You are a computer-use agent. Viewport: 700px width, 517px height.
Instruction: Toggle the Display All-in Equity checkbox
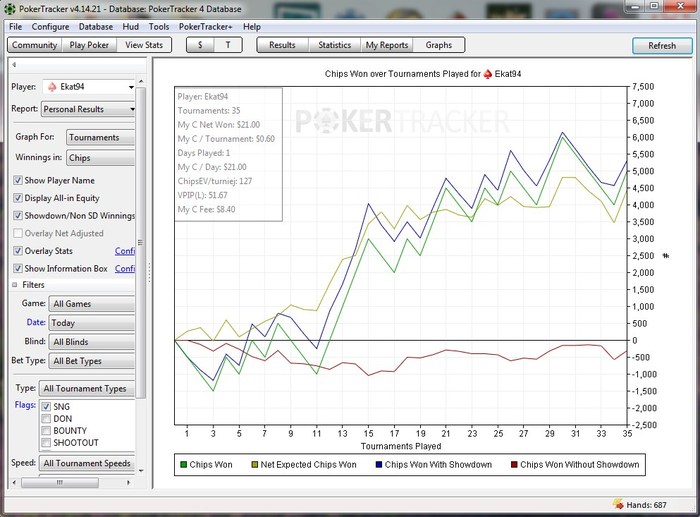(18, 198)
